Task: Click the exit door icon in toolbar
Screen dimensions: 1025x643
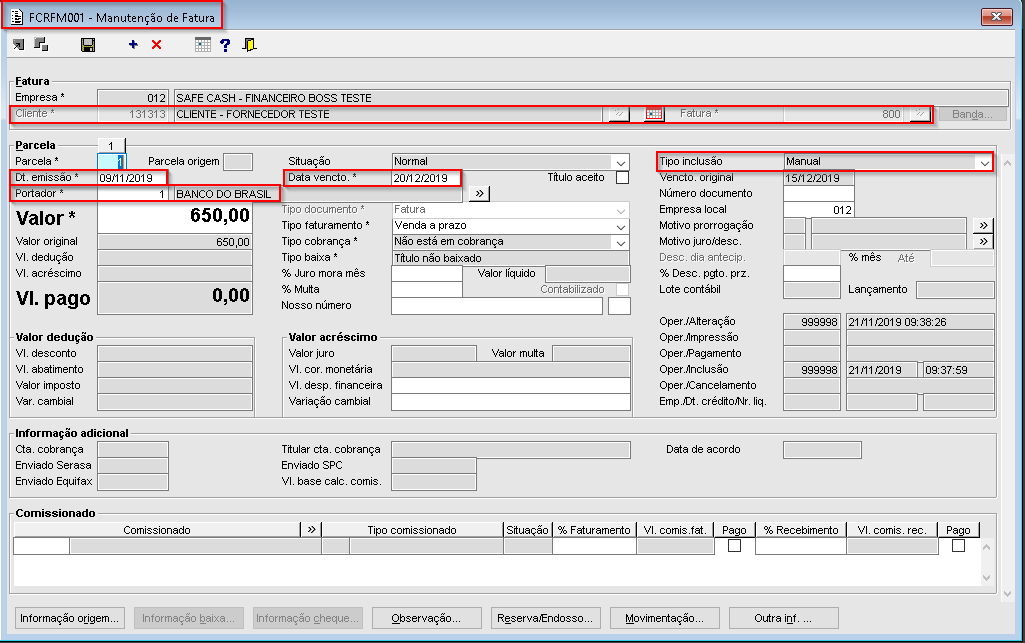Action: pos(249,44)
